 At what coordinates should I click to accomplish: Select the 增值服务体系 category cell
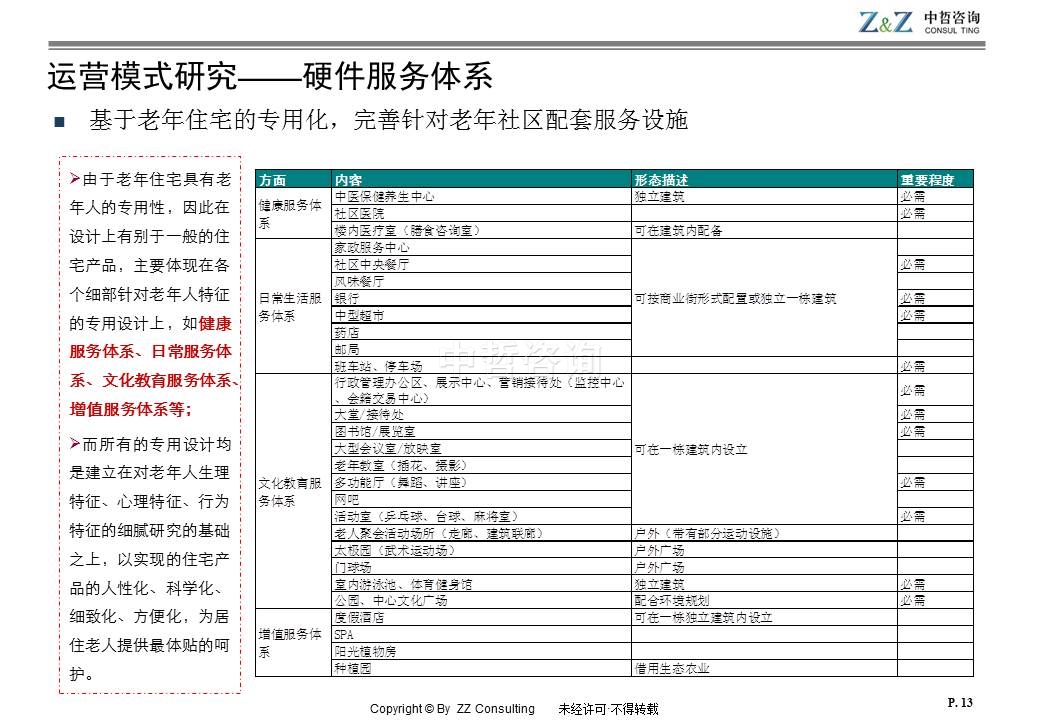(x=292, y=642)
